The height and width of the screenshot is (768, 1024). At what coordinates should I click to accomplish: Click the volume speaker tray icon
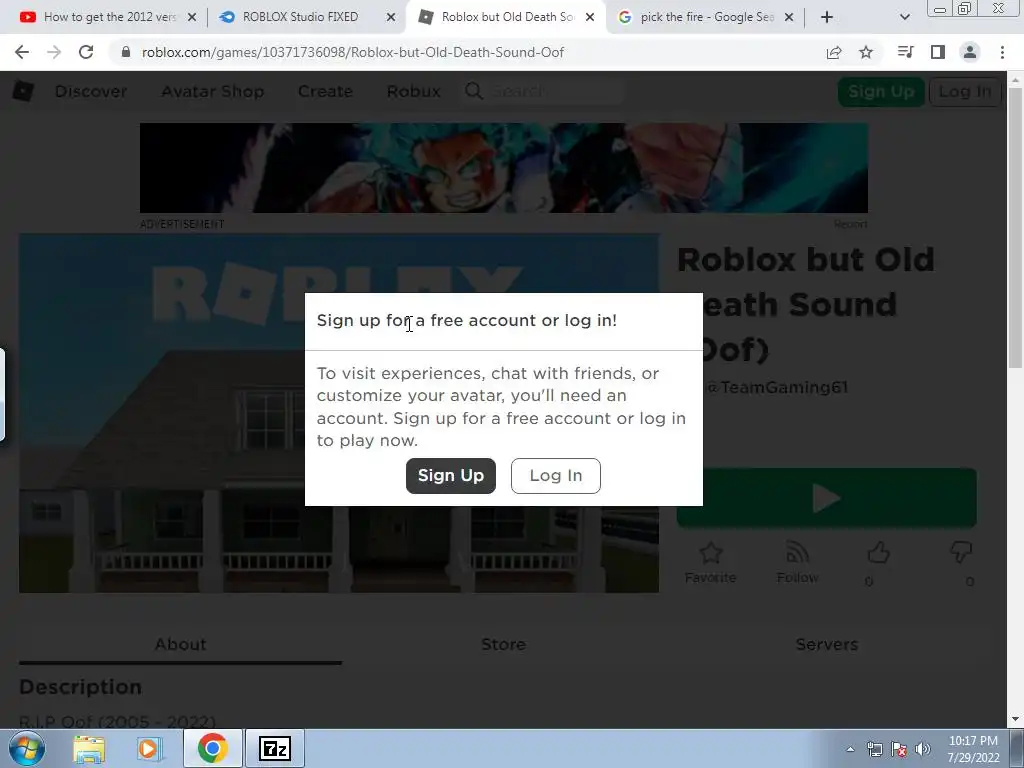922,749
